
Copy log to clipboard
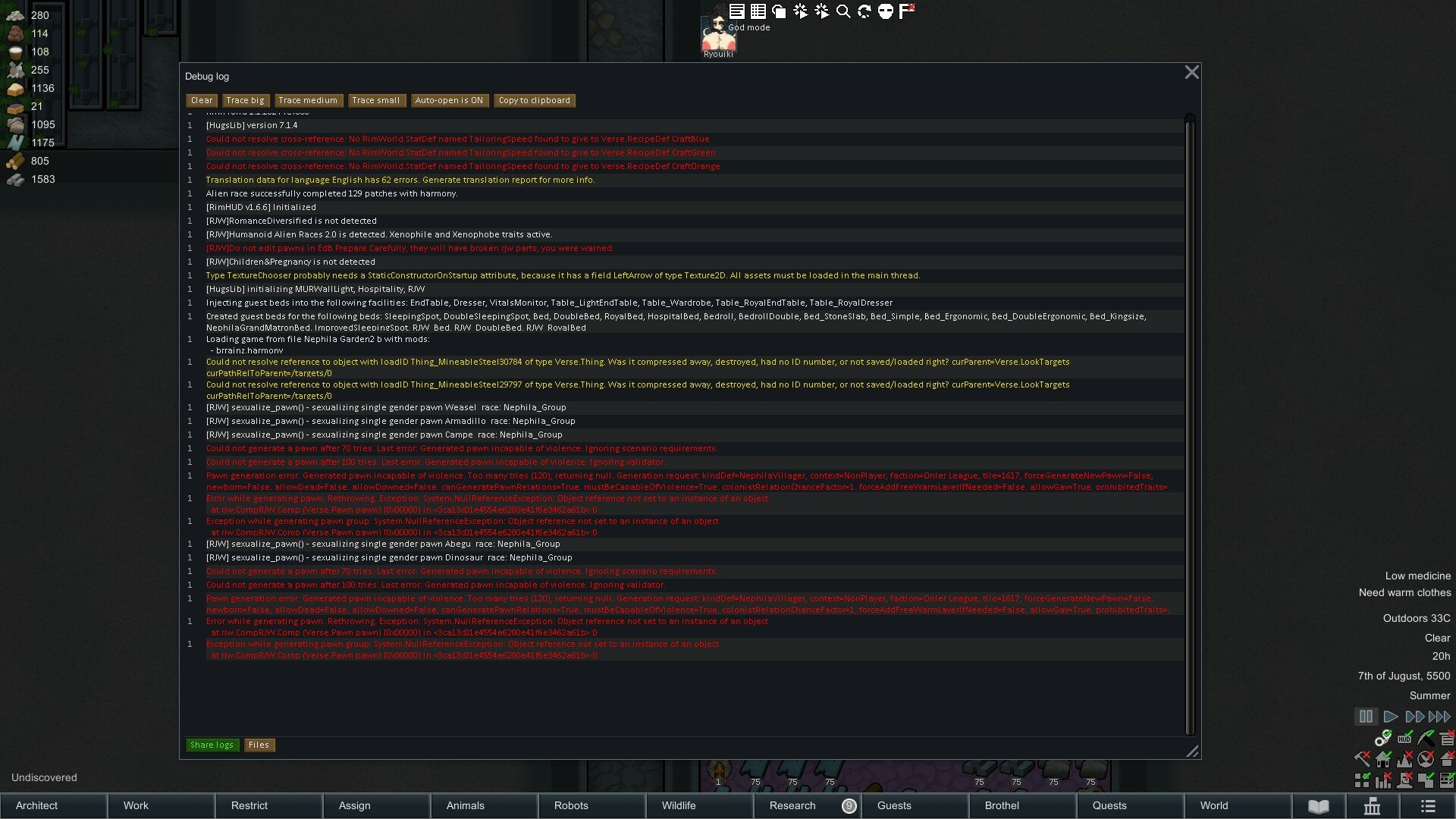[535, 100]
